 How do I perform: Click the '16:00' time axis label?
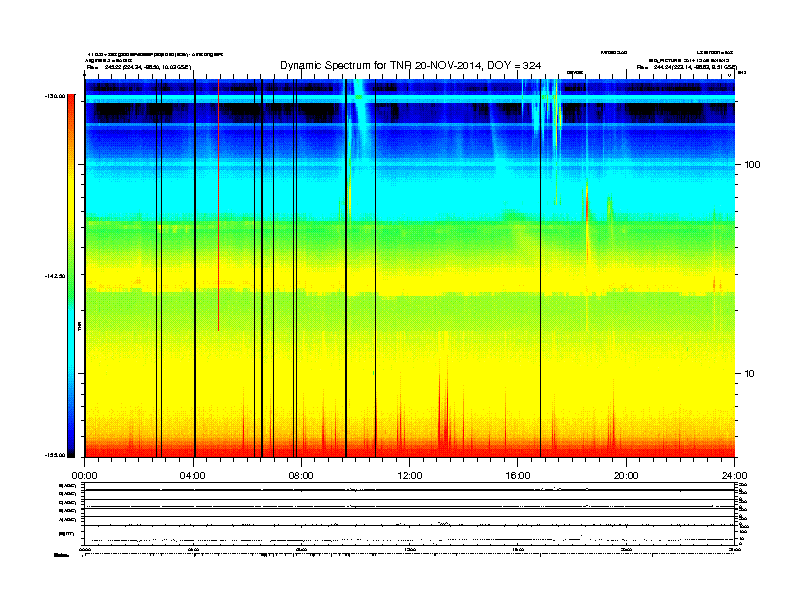[518, 476]
